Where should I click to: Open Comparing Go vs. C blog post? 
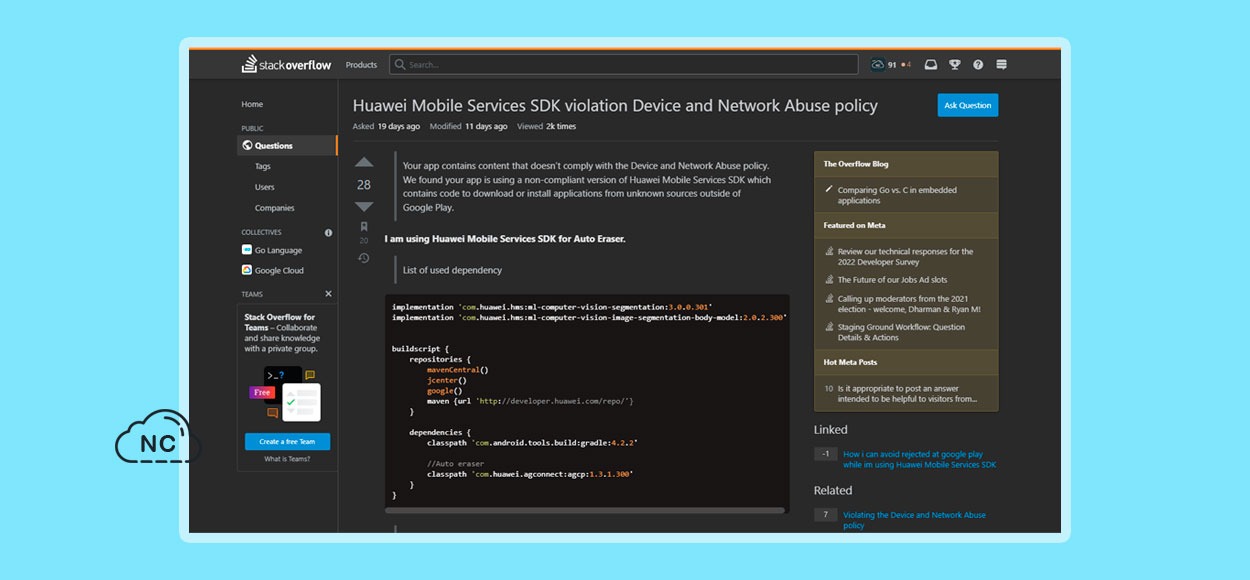coord(897,195)
